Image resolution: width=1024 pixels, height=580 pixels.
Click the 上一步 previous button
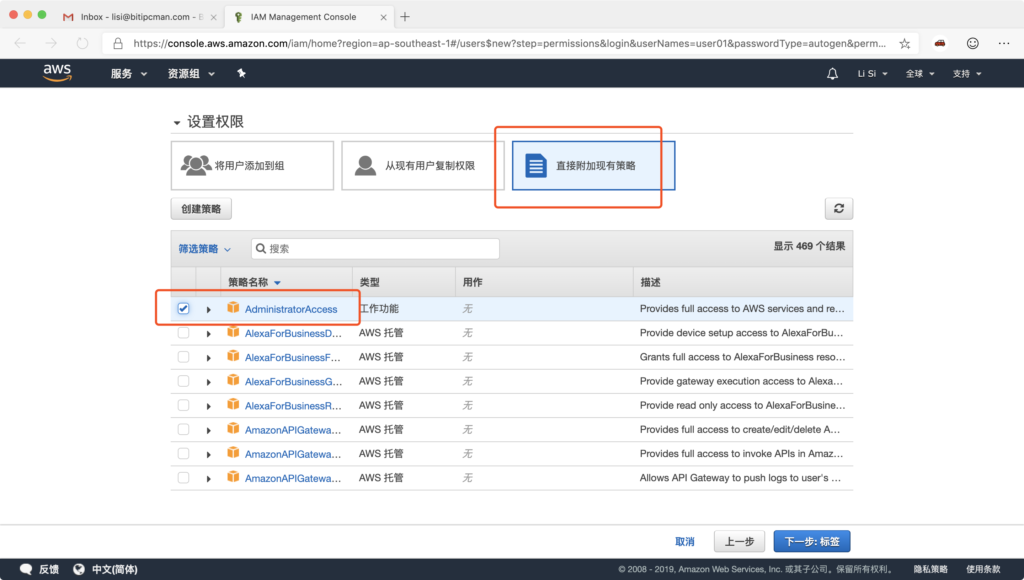click(x=739, y=541)
